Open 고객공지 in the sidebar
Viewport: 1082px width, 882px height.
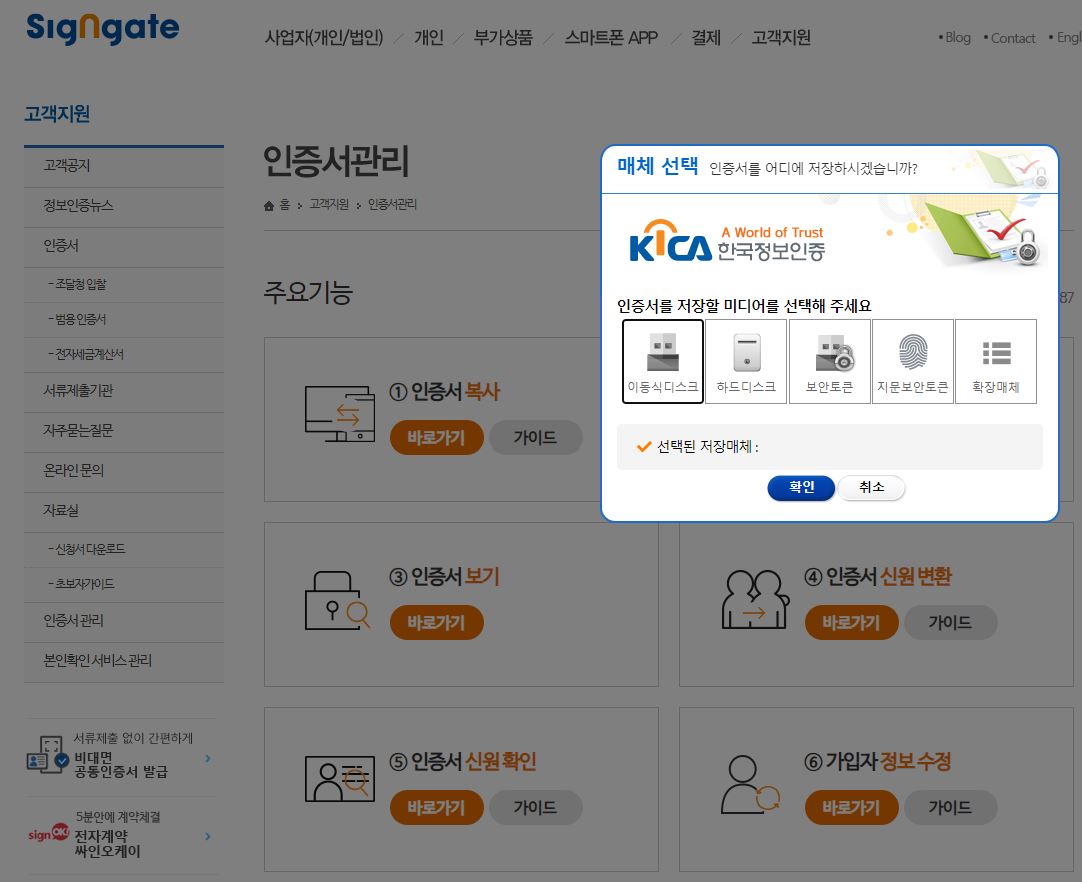124,166
